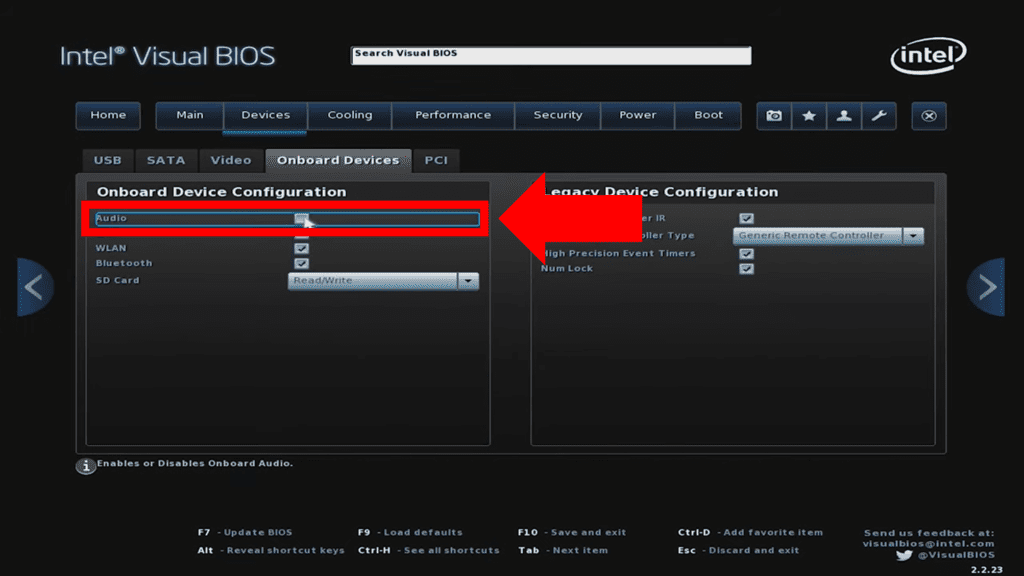Viewport: 1024px width, 576px height.
Task: Open the Boot menu
Action: click(x=709, y=116)
